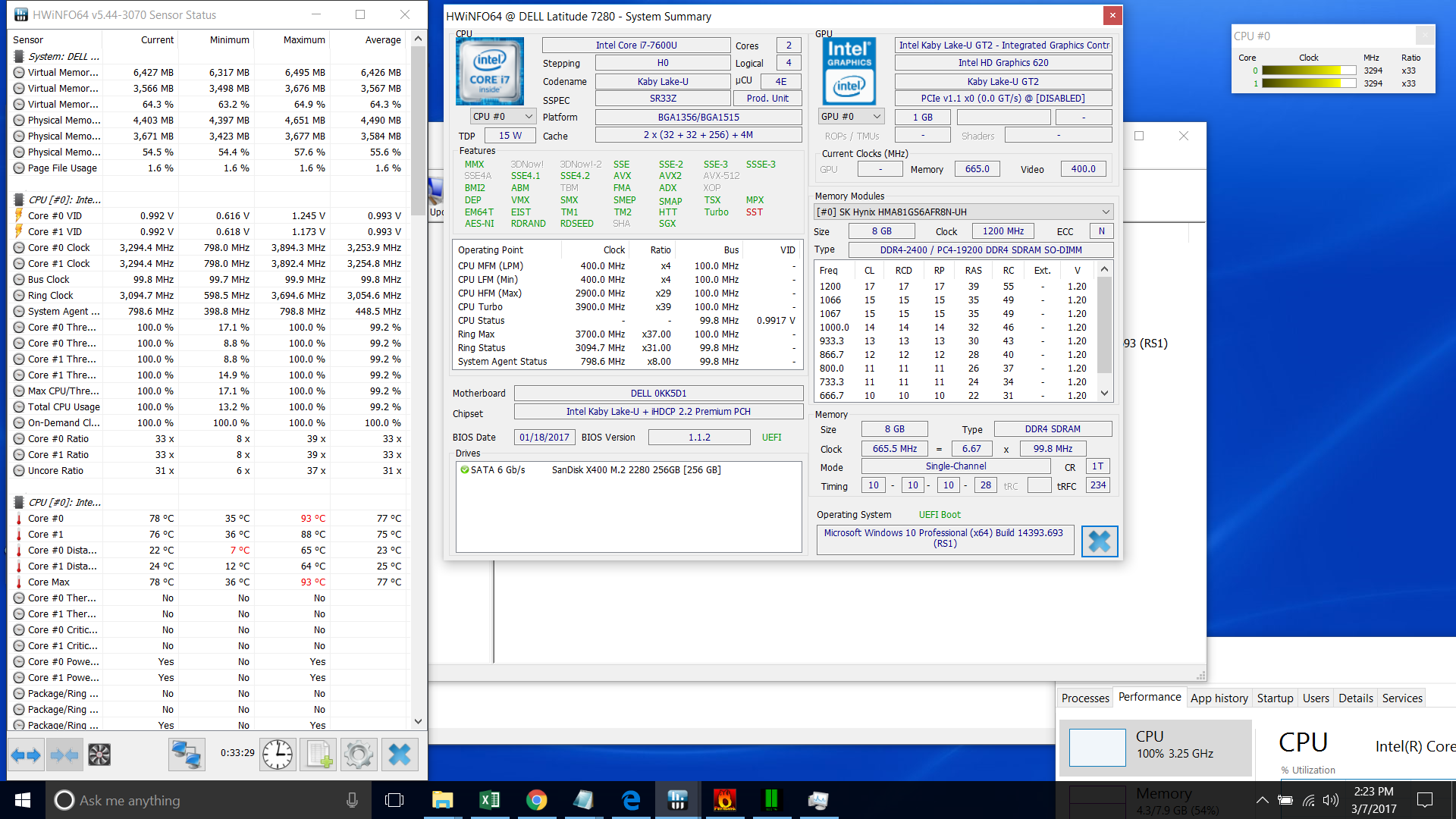This screenshot has width=1456, height=819.
Task: Open Excel from the taskbar
Action: click(489, 800)
